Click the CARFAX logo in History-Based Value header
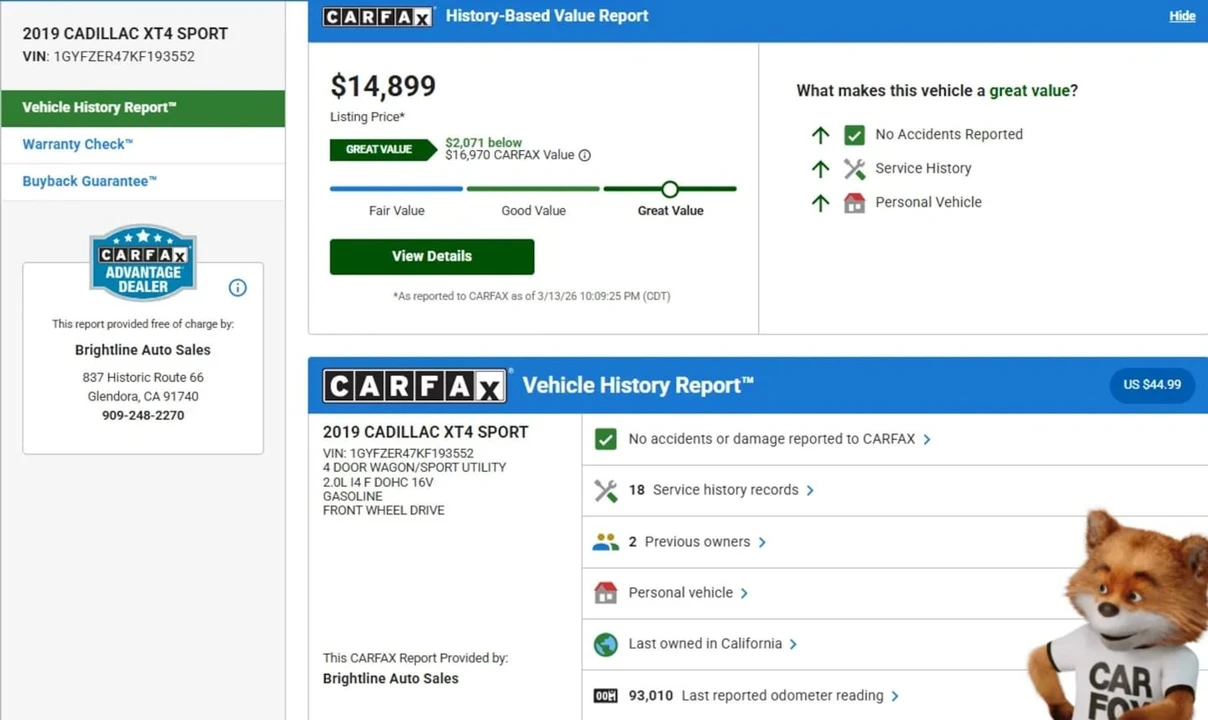1208x720 pixels. click(x=379, y=16)
